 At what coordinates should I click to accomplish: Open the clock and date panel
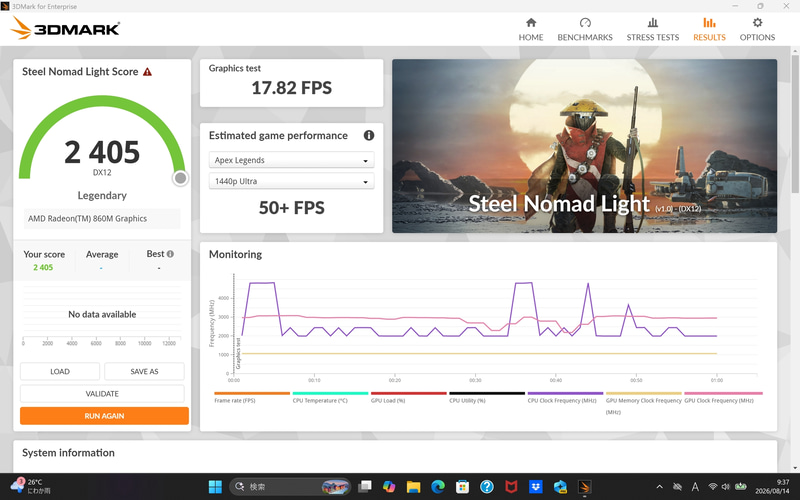(x=772, y=486)
